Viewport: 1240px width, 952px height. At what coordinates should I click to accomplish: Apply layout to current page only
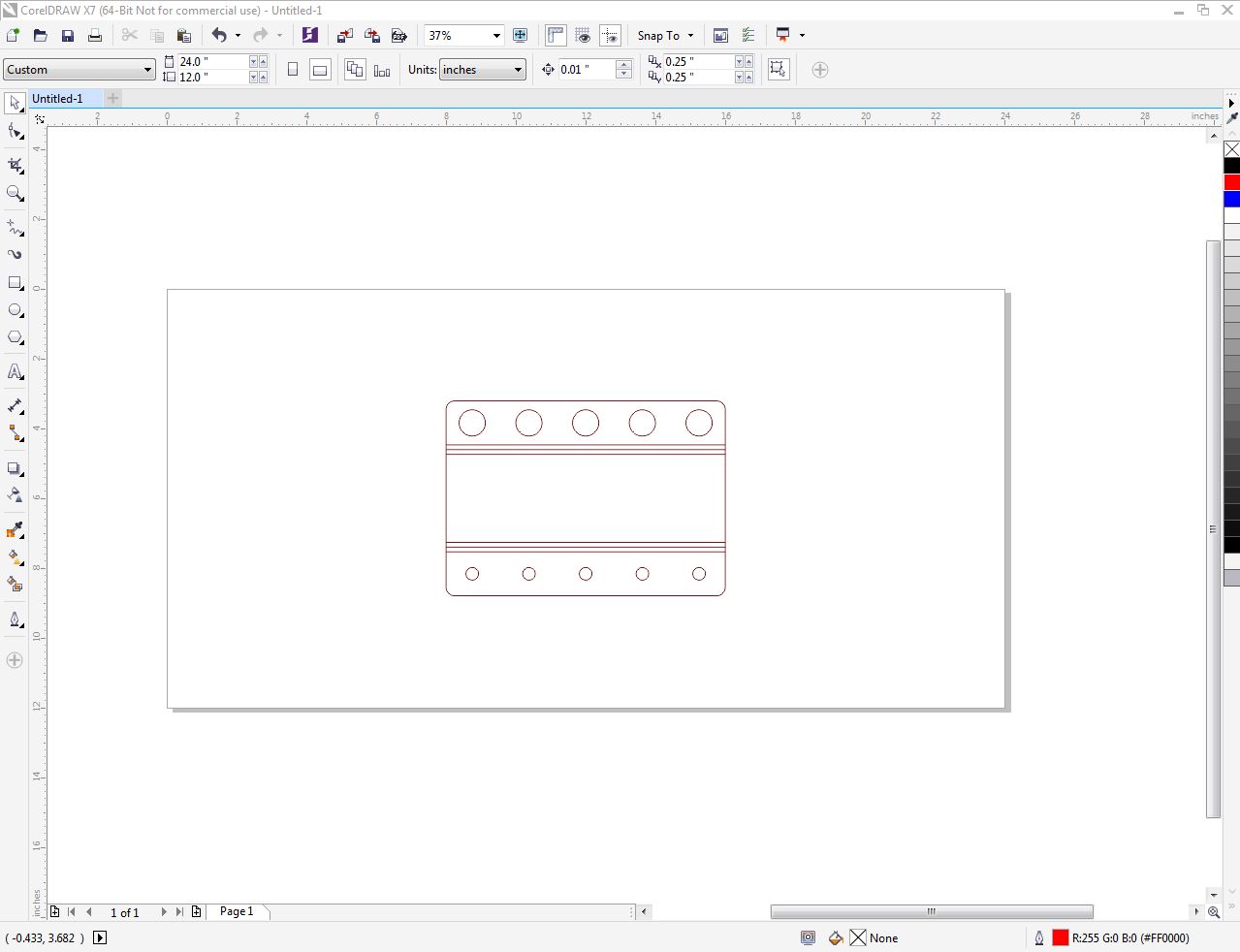[x=382, y=70]
